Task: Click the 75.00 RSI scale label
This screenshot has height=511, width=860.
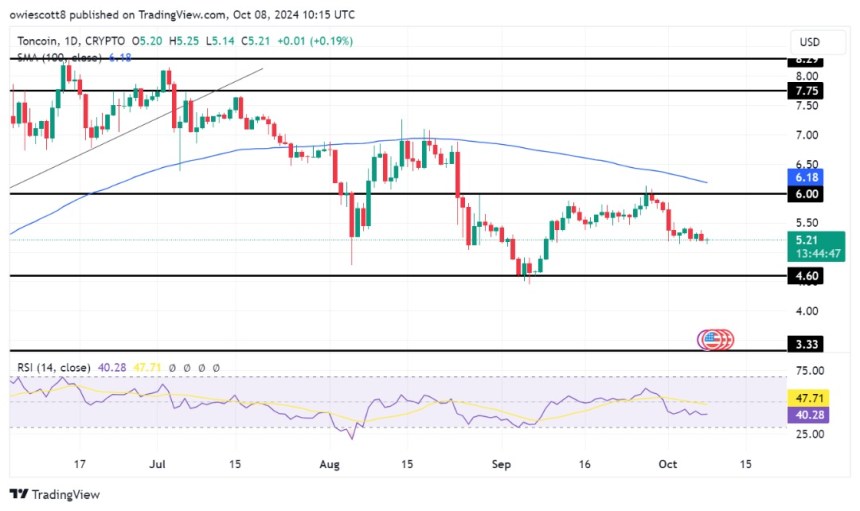Action: [808, 370]
